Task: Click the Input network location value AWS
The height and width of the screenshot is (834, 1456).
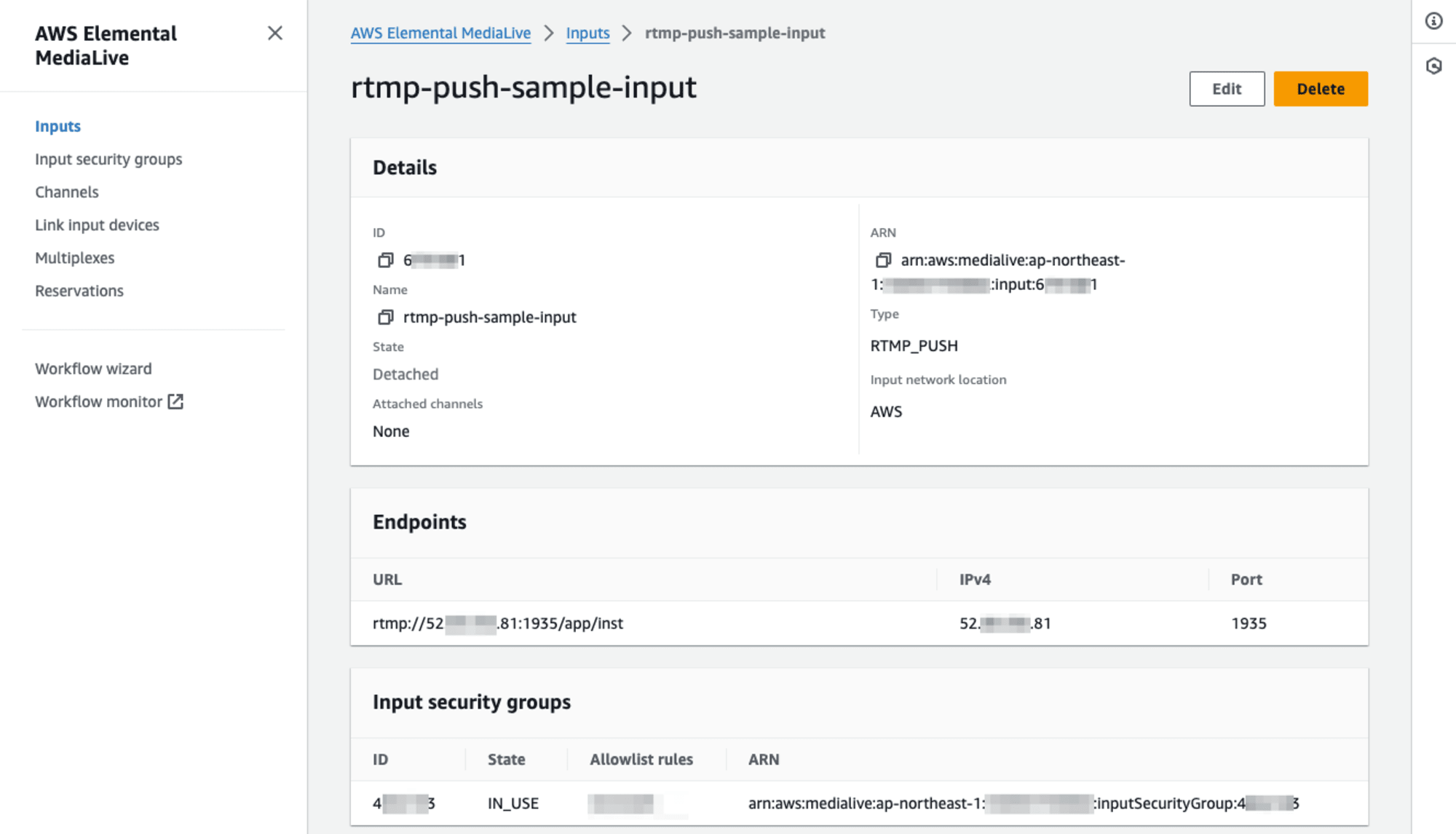Action: 886,412
